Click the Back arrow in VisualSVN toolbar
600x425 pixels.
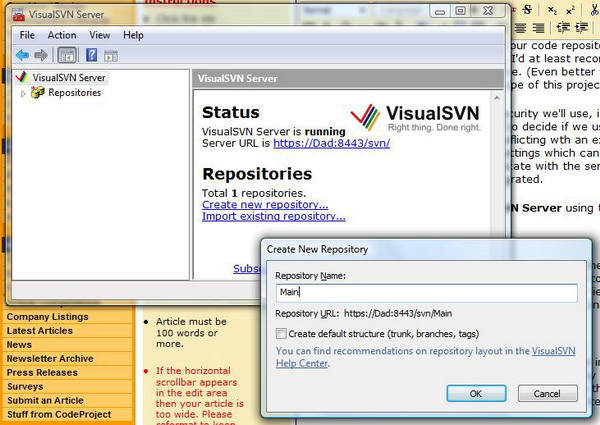pos(23,55)
